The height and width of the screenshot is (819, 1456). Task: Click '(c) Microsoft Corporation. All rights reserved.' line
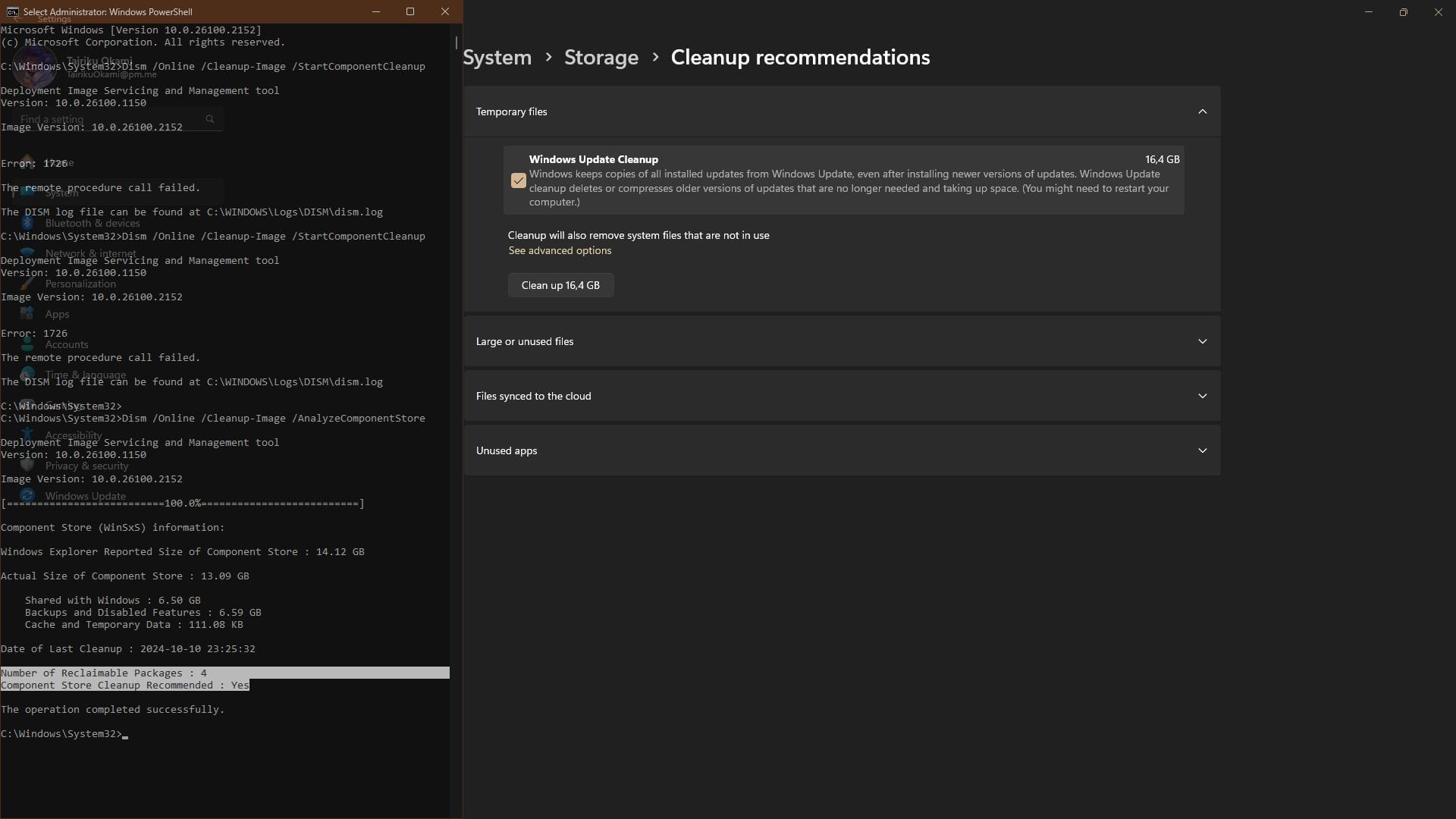[143, 42]
